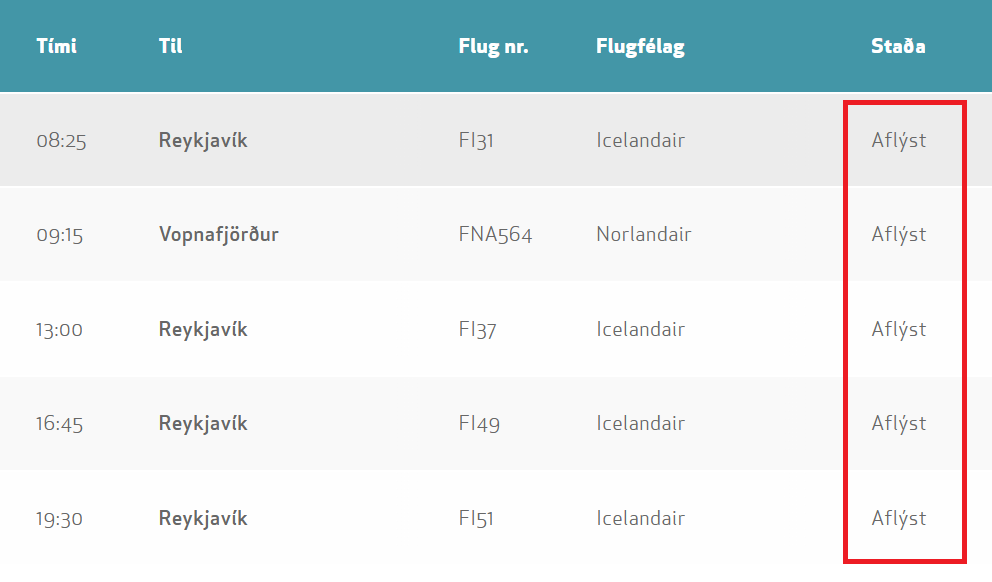The width and height of the screenshot is (992, 582).
Task: Select the 13:00 Reykjavík destination
Action: 203,330
